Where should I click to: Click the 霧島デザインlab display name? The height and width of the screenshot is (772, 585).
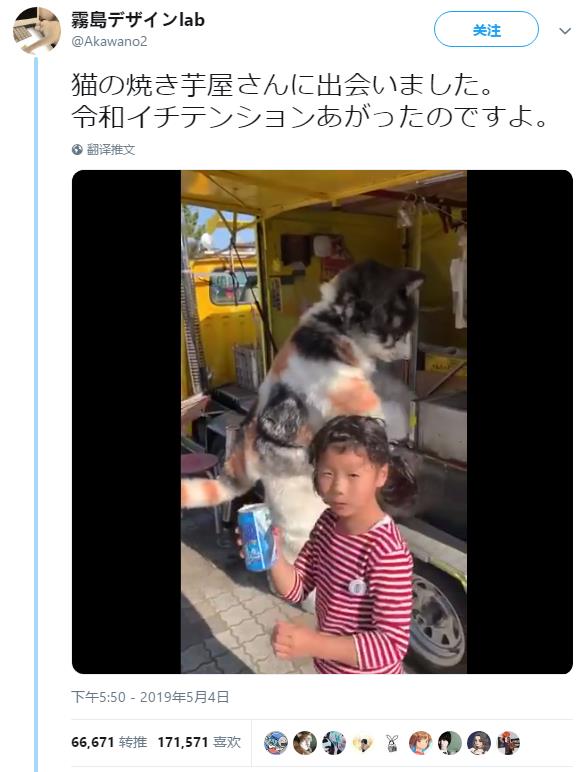[x=138, y=20]
